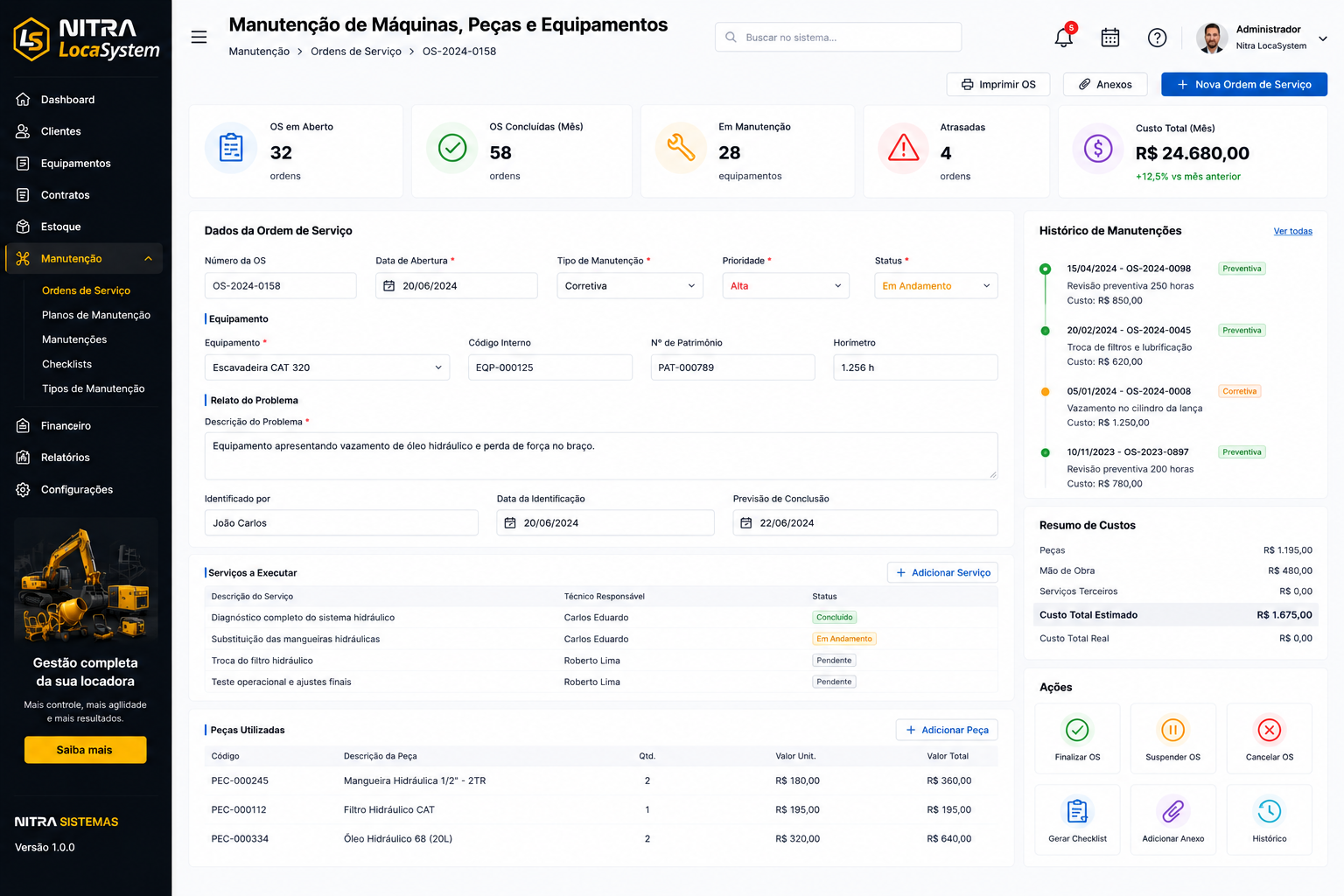This screenshot has width=1344, height=896.
Task: Click Custo Total Estimado R$ 1.675,00
Action: click(1175, 615)
